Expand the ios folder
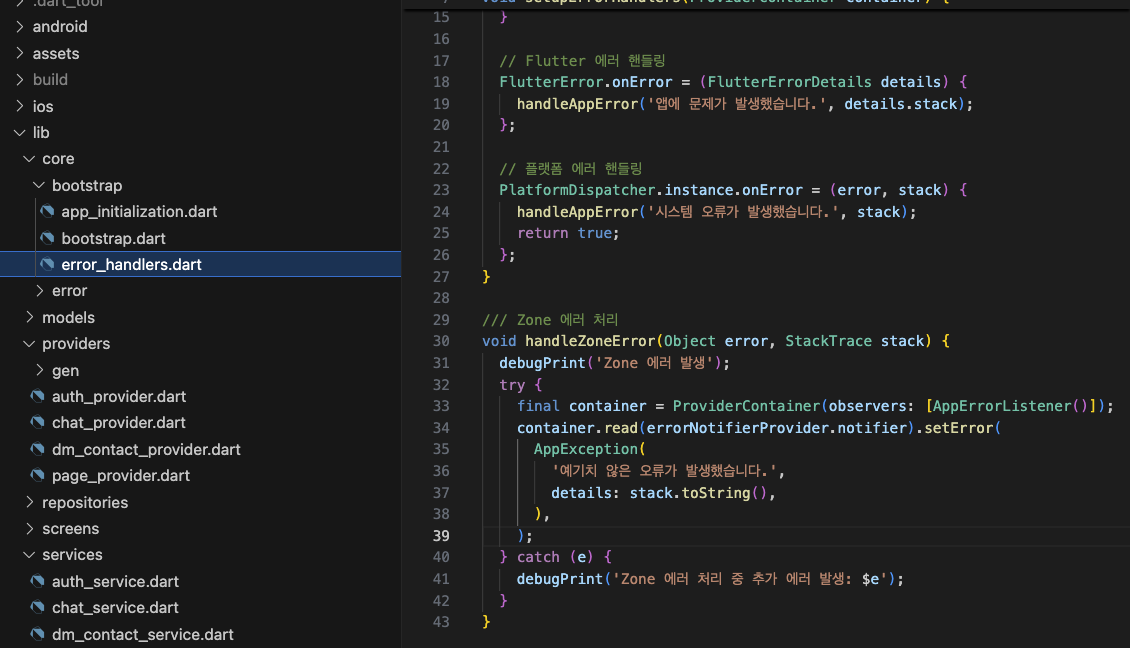 [x=19, y=106]
